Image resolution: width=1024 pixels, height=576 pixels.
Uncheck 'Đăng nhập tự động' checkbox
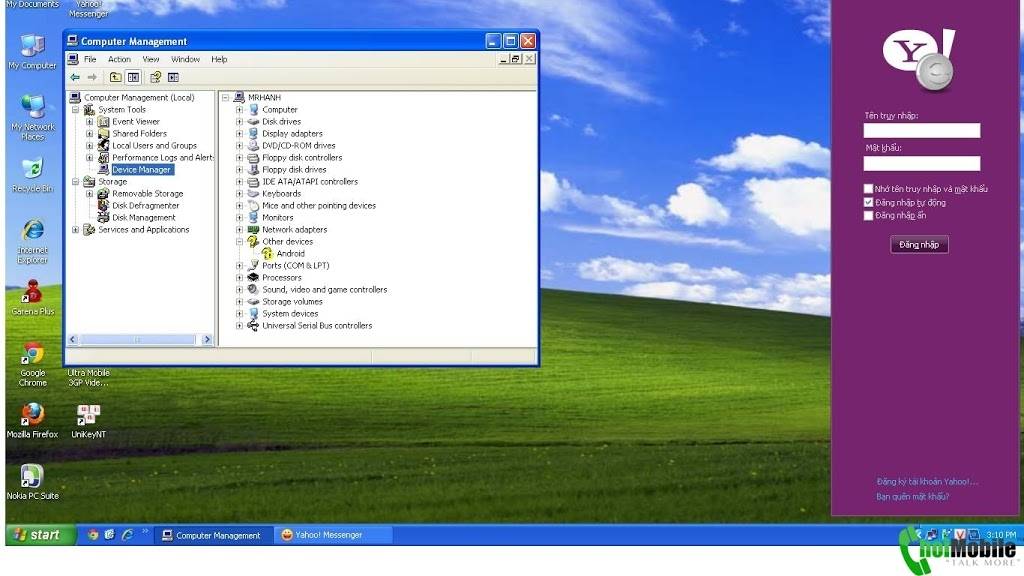[869, 202]
